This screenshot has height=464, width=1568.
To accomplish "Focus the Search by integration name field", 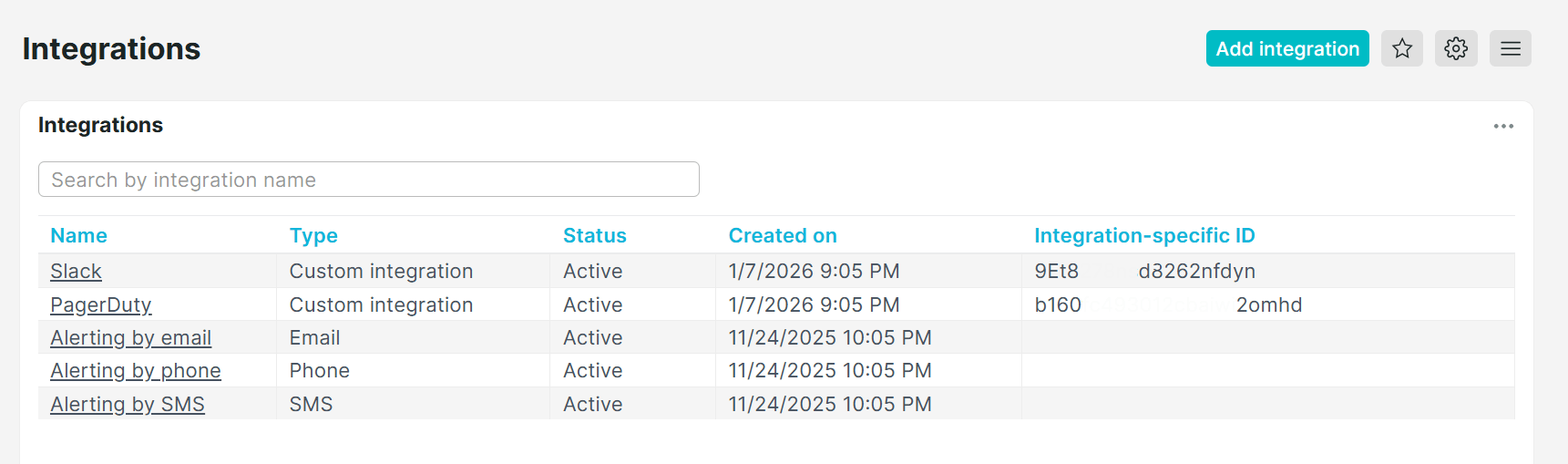I will pyautogui.click(x=368, y=180).
